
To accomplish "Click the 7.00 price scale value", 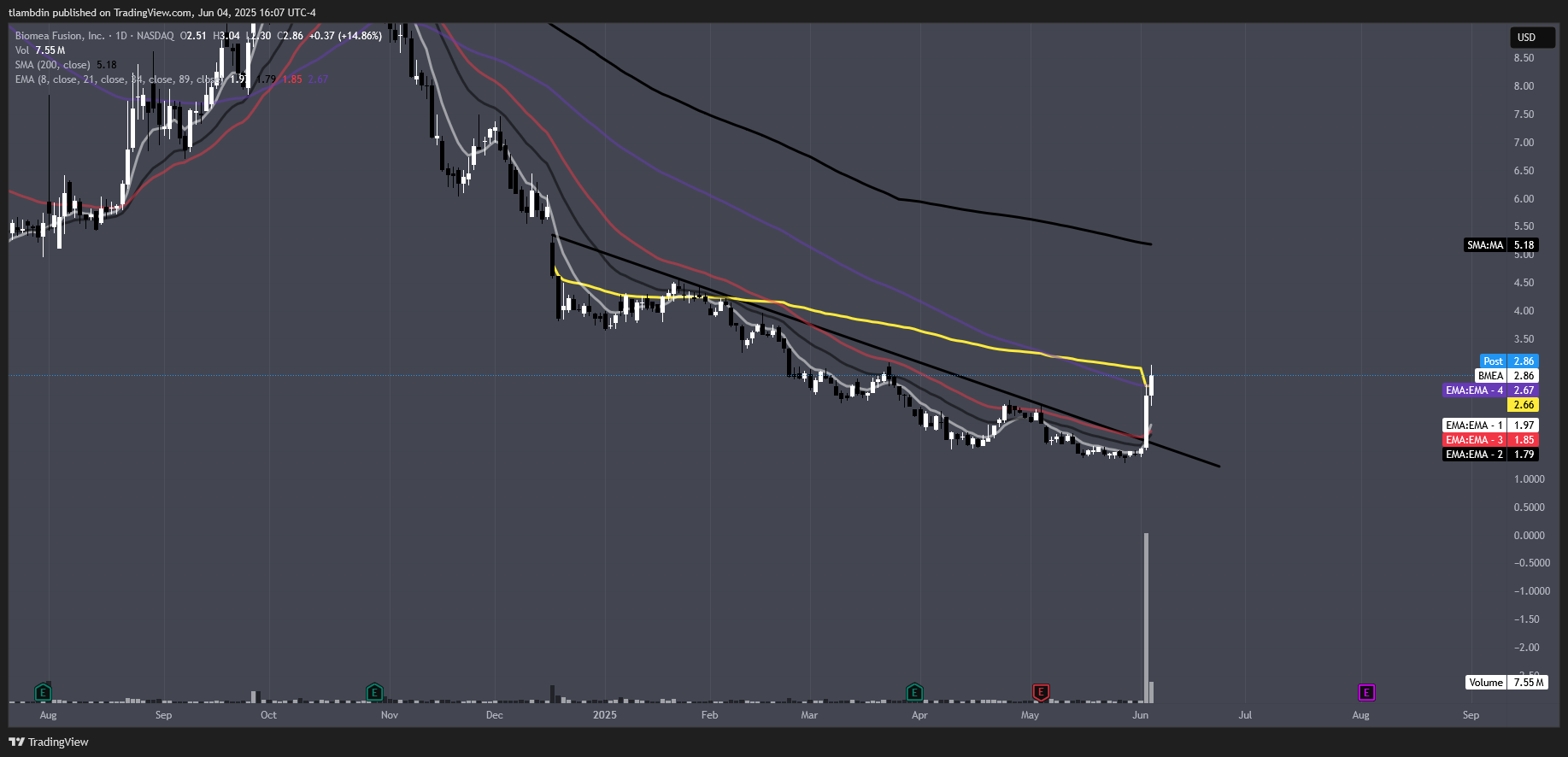I will click(x=1524, y=143).
